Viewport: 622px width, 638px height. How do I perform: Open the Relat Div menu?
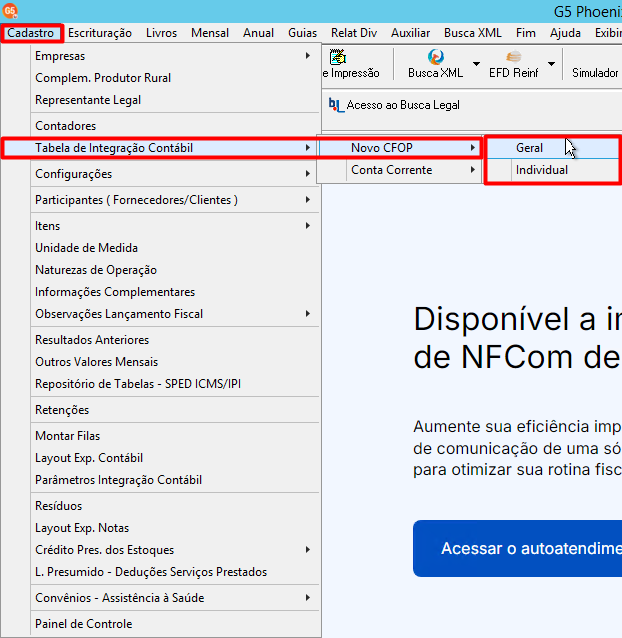click(x=354, y=33)
